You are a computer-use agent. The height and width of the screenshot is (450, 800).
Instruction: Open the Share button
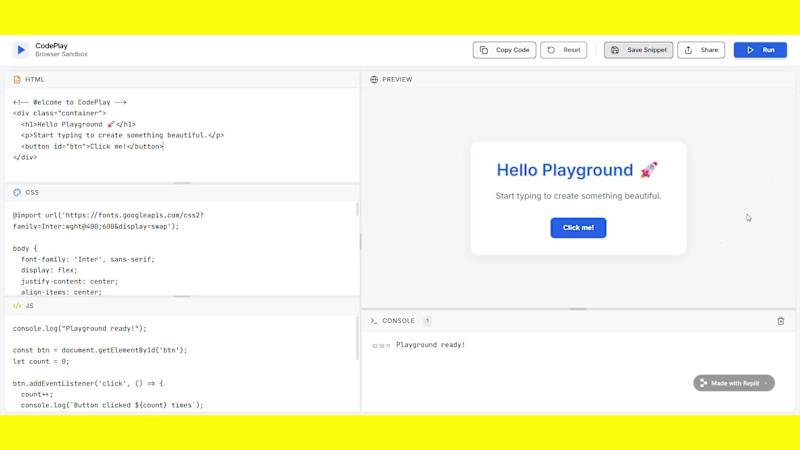coord(701,50)
